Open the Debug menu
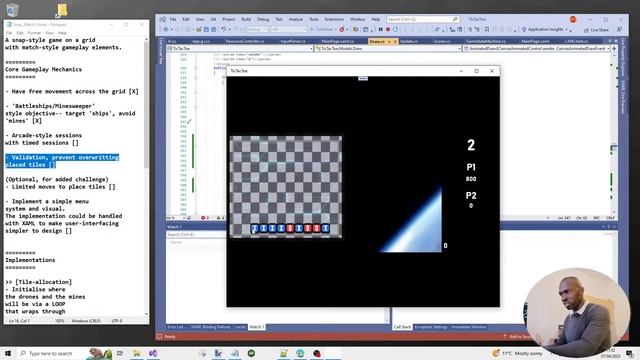 [263, 19]
